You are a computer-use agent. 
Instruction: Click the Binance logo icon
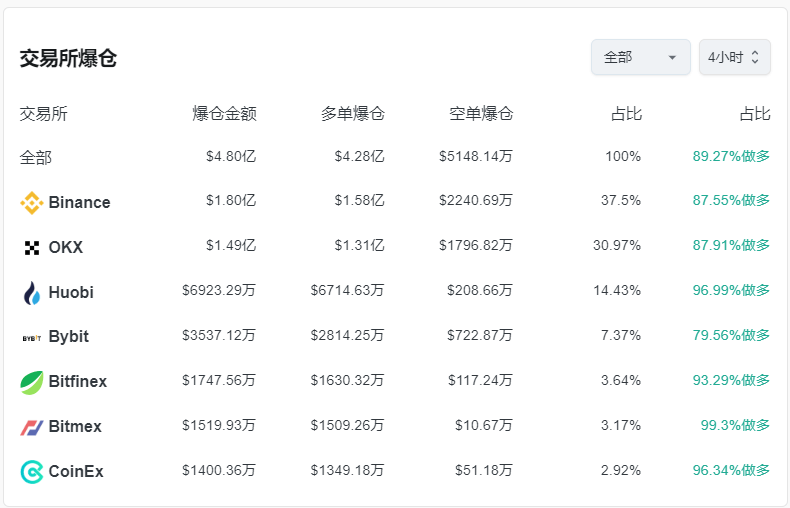point(32,203)
